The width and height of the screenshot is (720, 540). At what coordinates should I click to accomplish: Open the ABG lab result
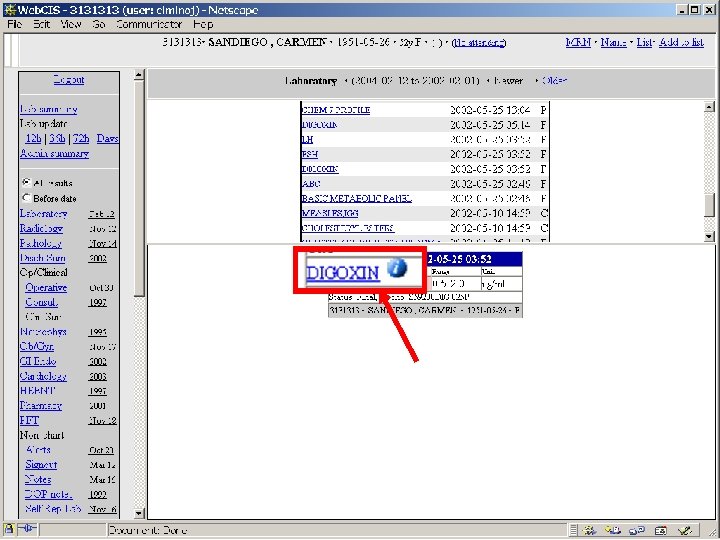pos(311,184)
